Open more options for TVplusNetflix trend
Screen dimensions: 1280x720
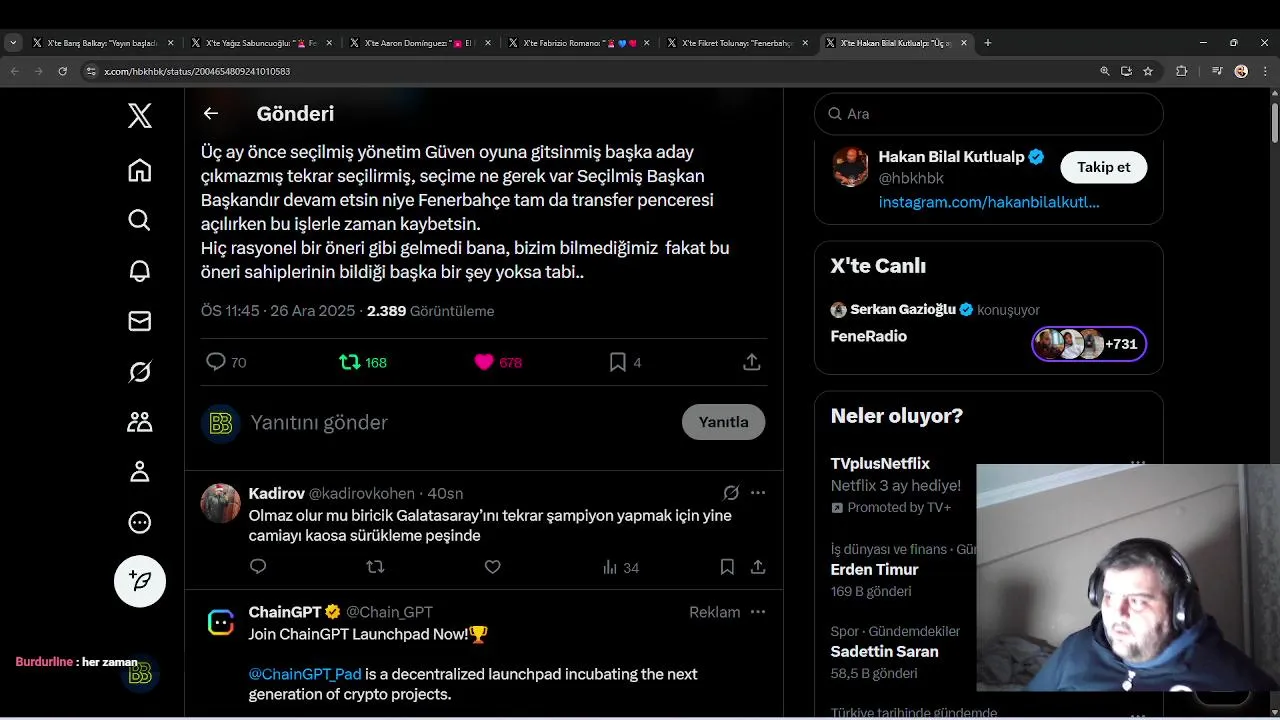coord(1138,463)
